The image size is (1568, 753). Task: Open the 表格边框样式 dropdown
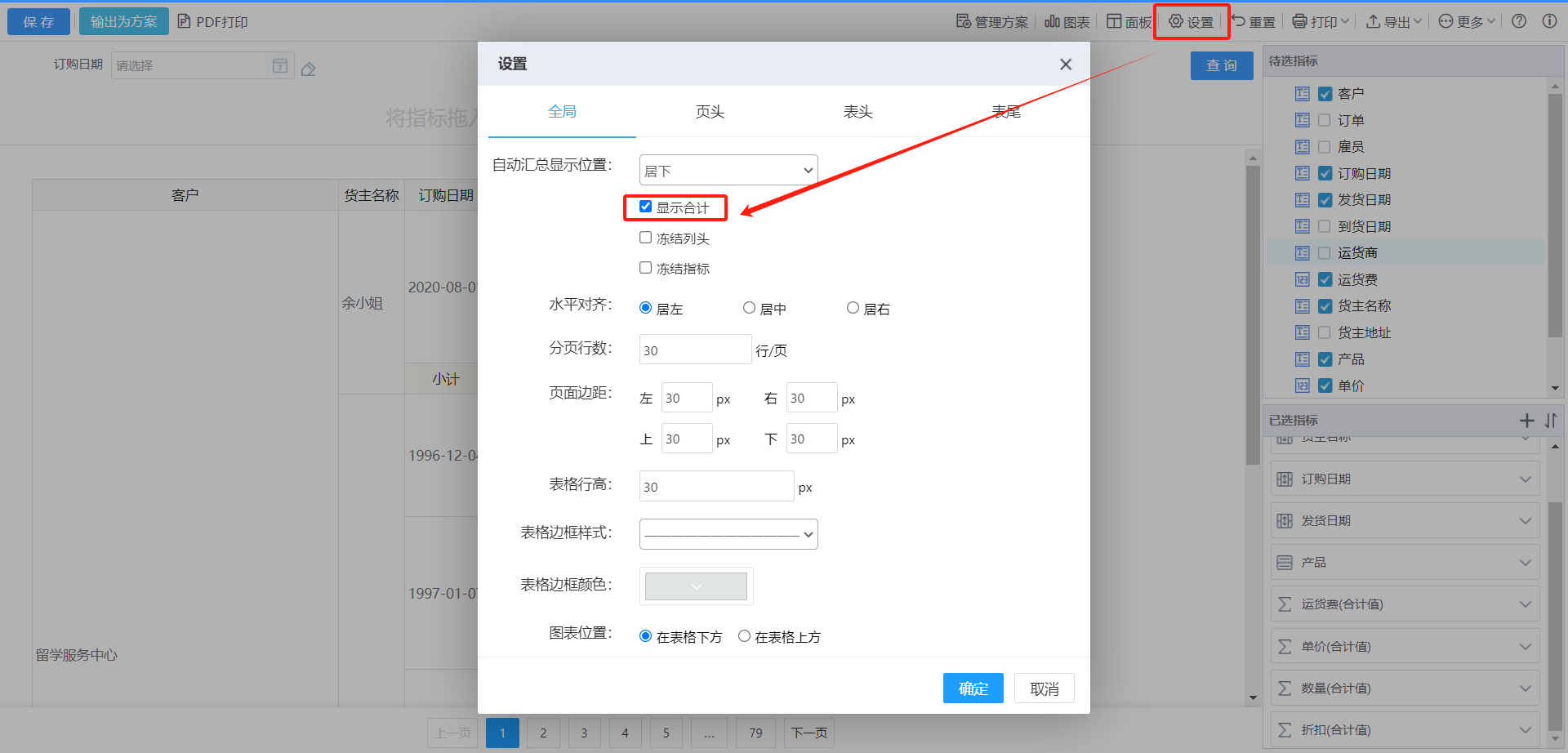pyautogui.click(x=728, y=534)
